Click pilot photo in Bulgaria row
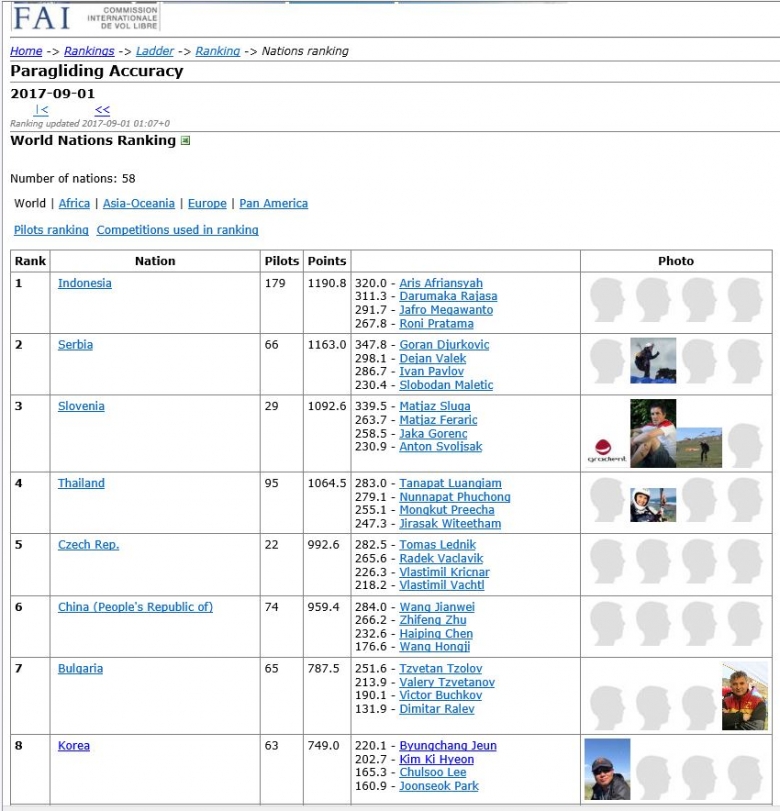The width and height of the screenshot is (780, 811). (x=745, y=696)
